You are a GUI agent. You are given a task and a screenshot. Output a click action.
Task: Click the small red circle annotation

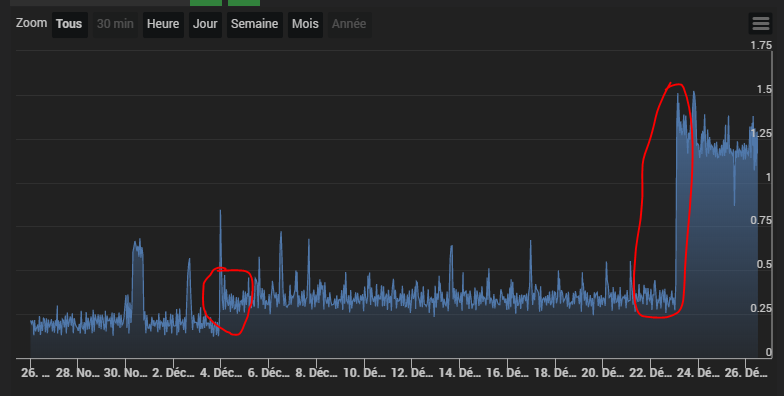click(x=228, y=301)
